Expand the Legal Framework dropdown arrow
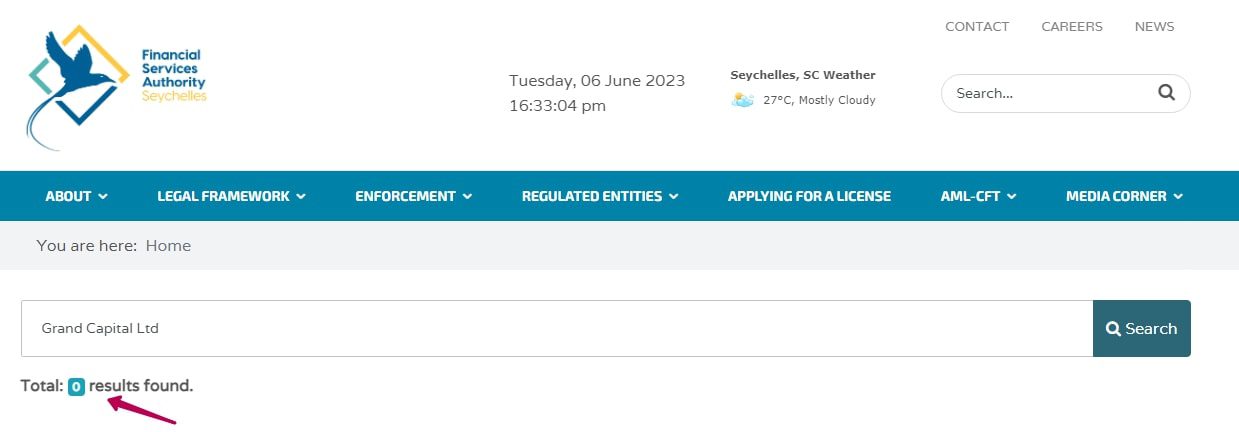 click(301, 197)
